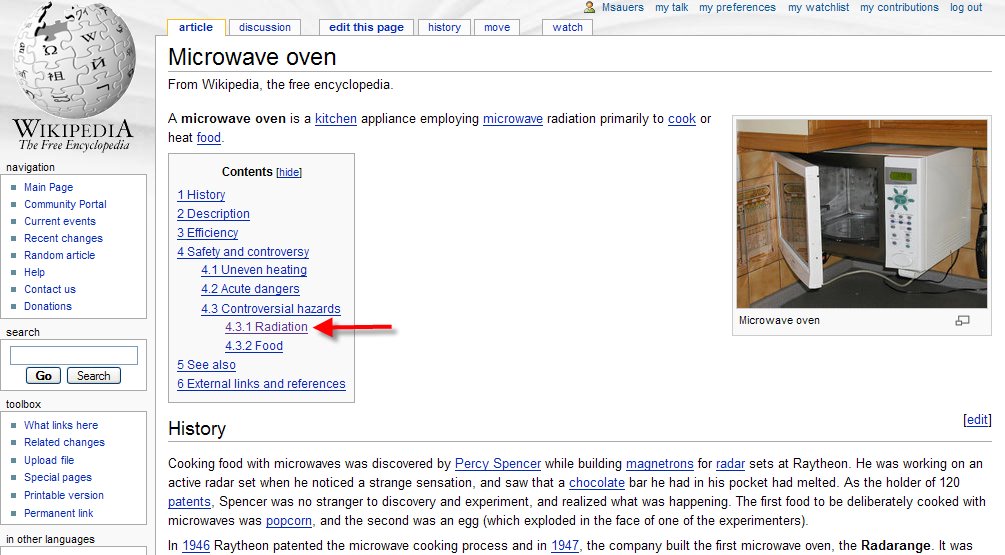
Task: Hide the Contents table
Action: pos(289,172)
